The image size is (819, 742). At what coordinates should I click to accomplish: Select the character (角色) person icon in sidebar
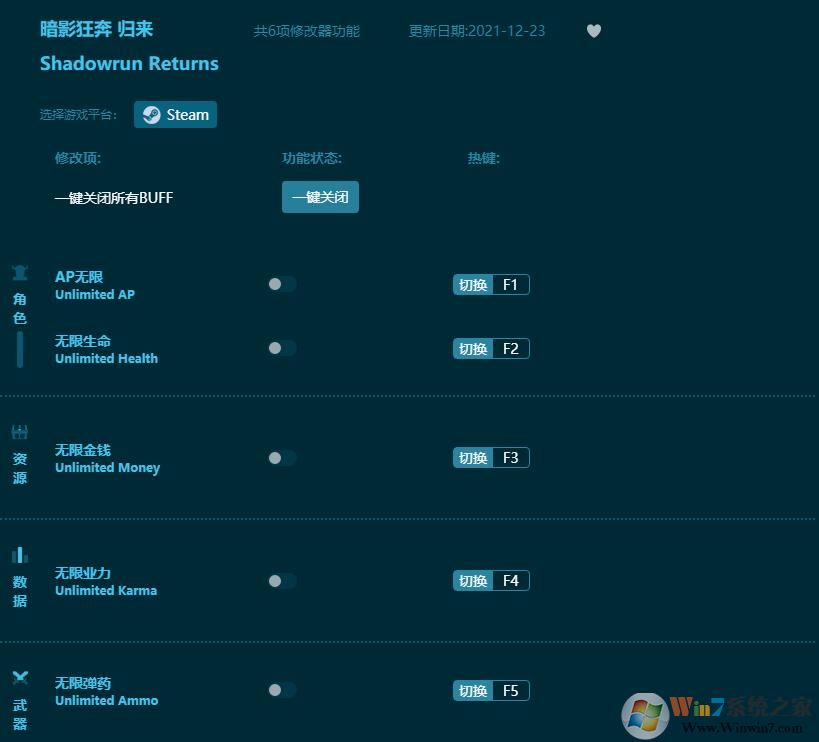tap(19, 271)
